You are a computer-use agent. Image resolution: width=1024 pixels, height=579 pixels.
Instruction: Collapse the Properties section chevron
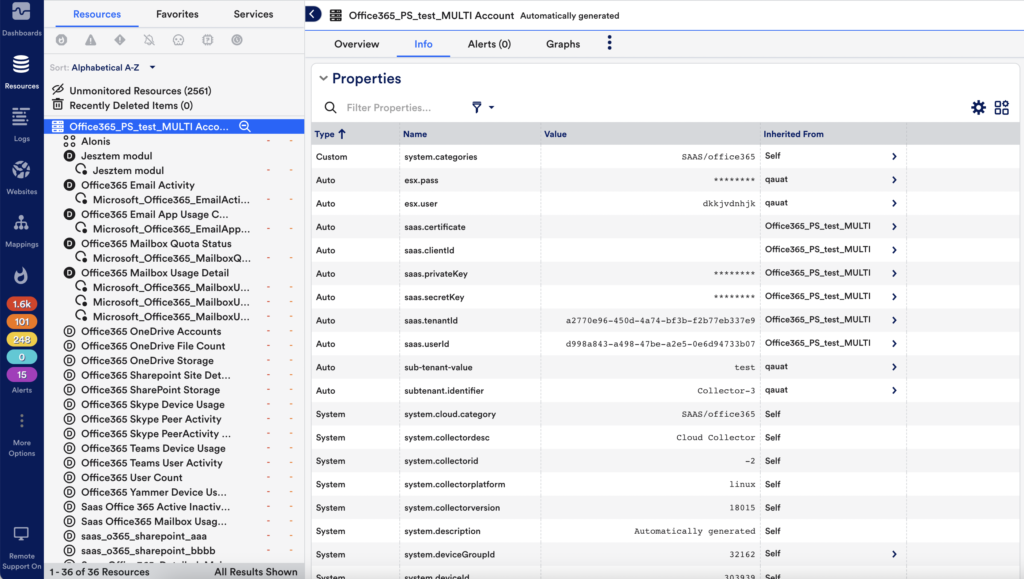[x=323, y=78]
